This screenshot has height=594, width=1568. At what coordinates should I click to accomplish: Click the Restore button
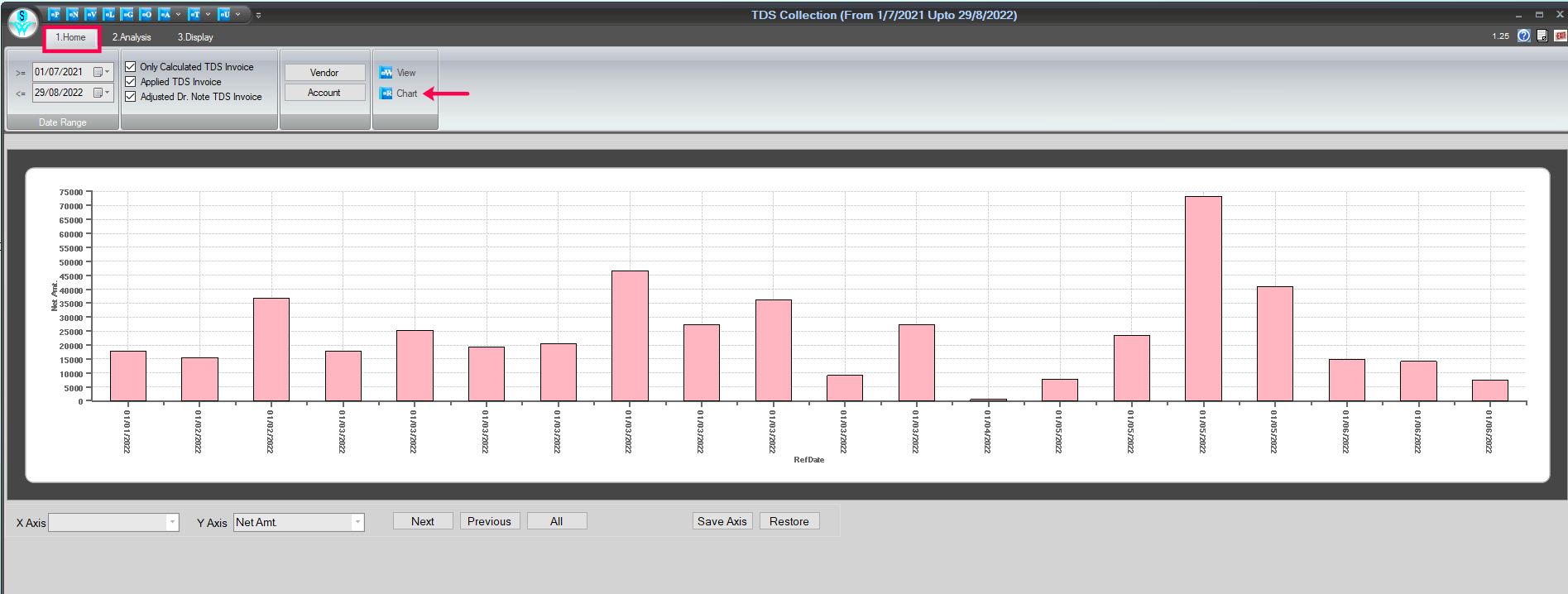click(x=789, y=521)
